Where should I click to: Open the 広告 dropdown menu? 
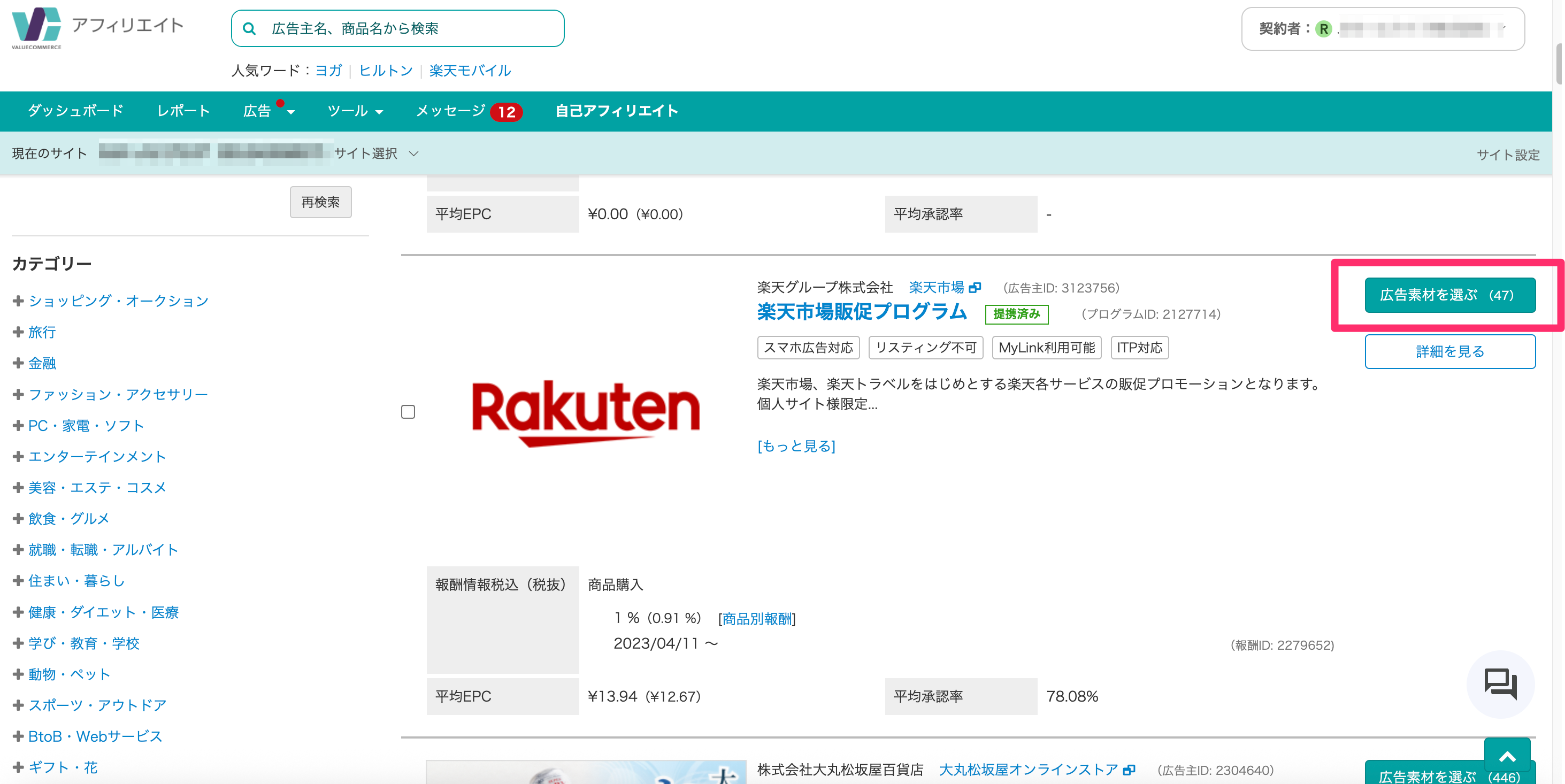[x=268, y=111]
